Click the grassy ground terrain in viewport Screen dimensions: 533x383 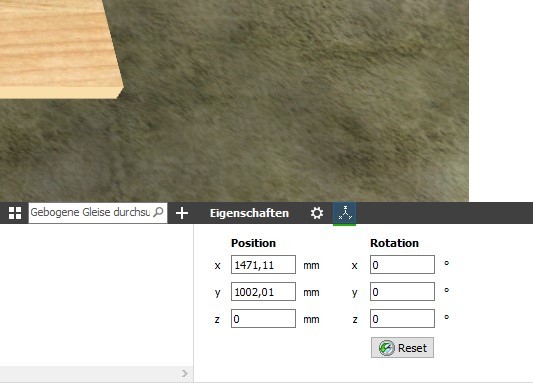(289, 119)
